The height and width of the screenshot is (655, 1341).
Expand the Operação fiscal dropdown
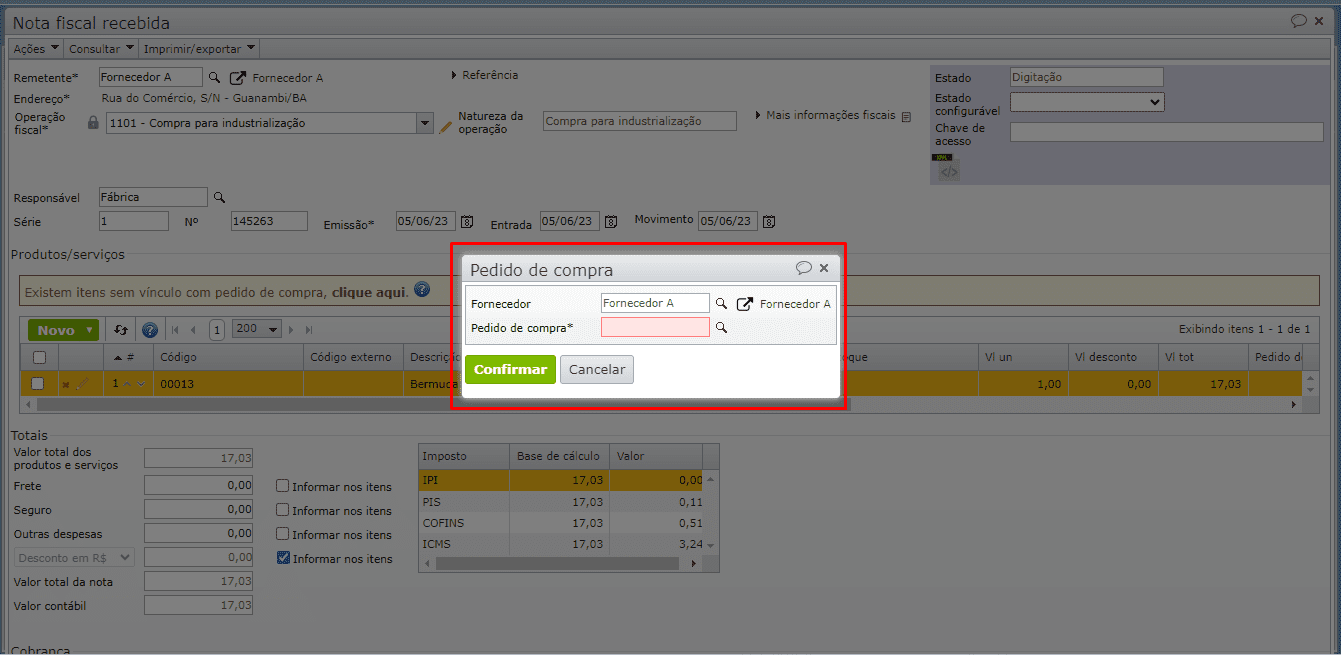[423, 123]
